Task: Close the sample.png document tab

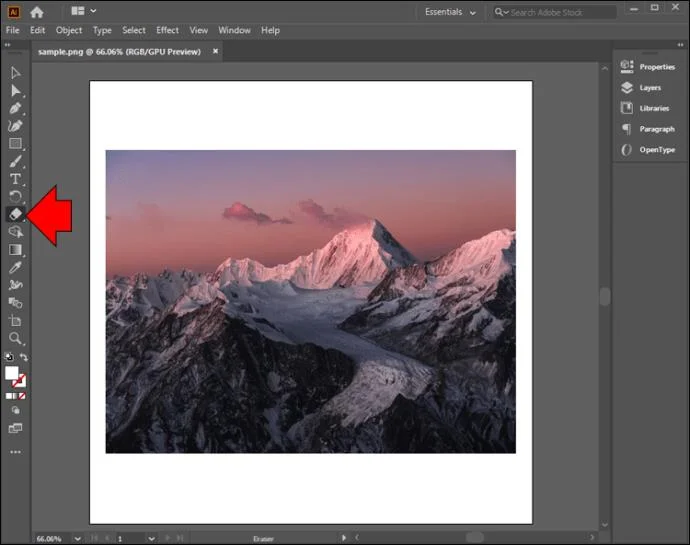Action: (216, 51)
